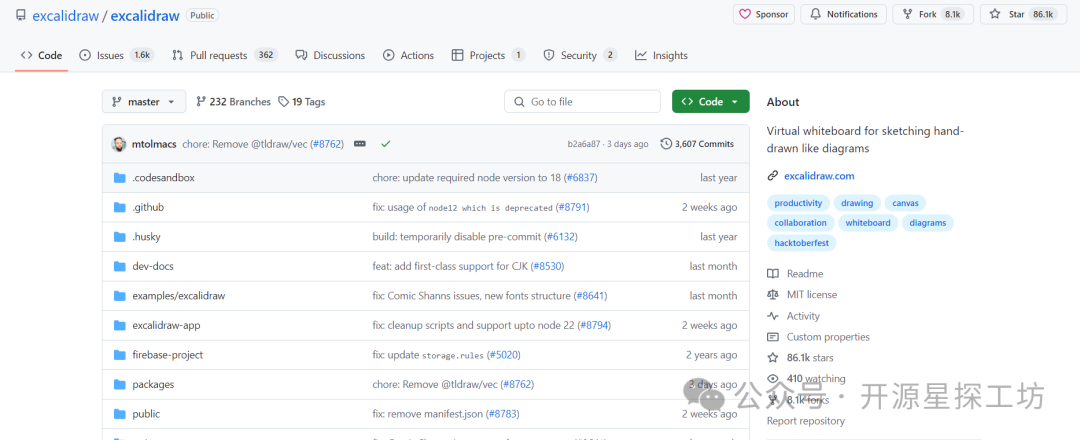
Task: View the Security tab
Action: 580,55
